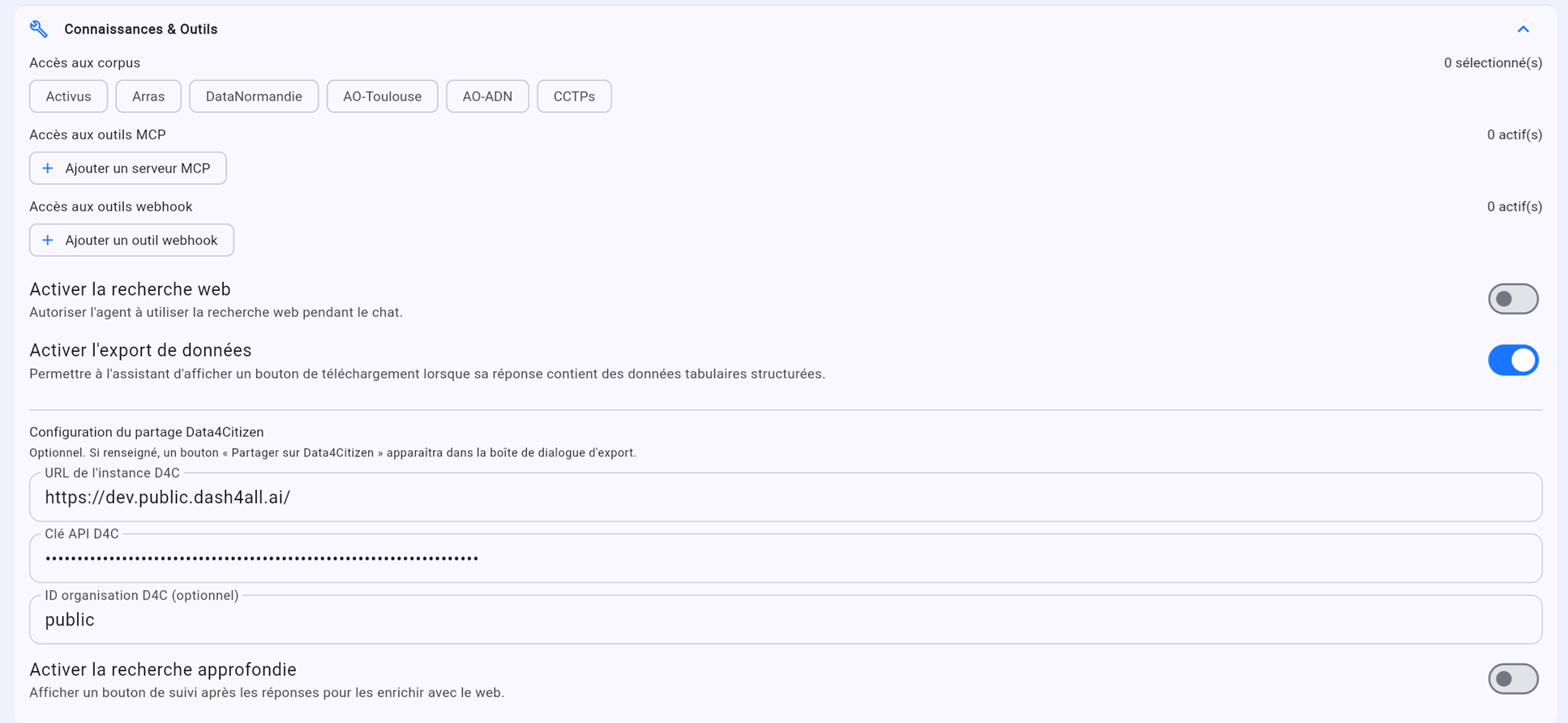This screenshot has width=1568, height=723.
Task: Click the URL de l'instance D4C field
Action: pos(786,497)
